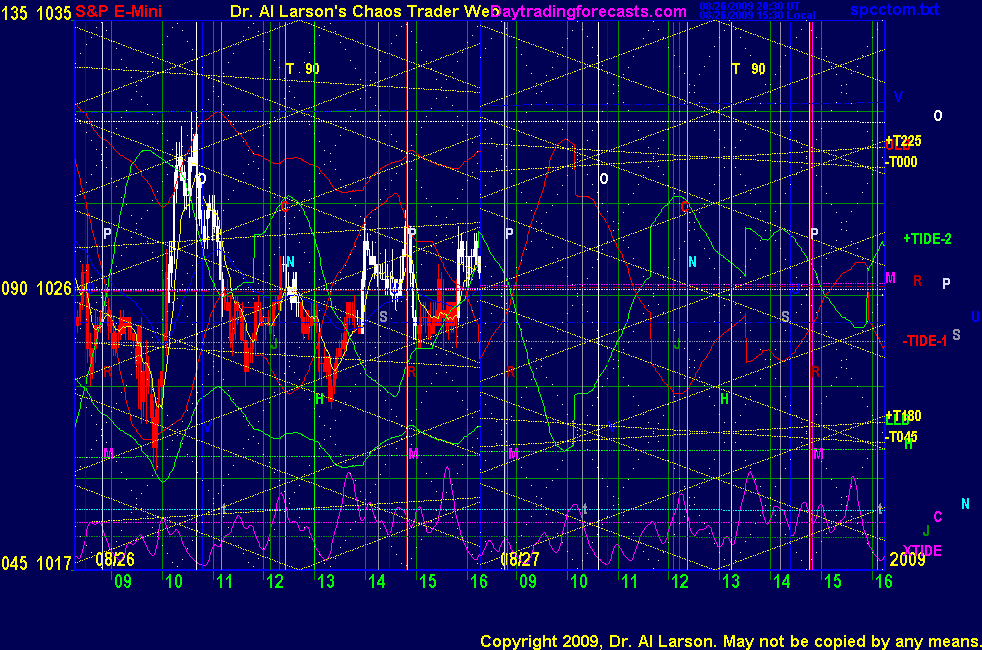Click the 08/26 date marker

[x=116, y=558]
